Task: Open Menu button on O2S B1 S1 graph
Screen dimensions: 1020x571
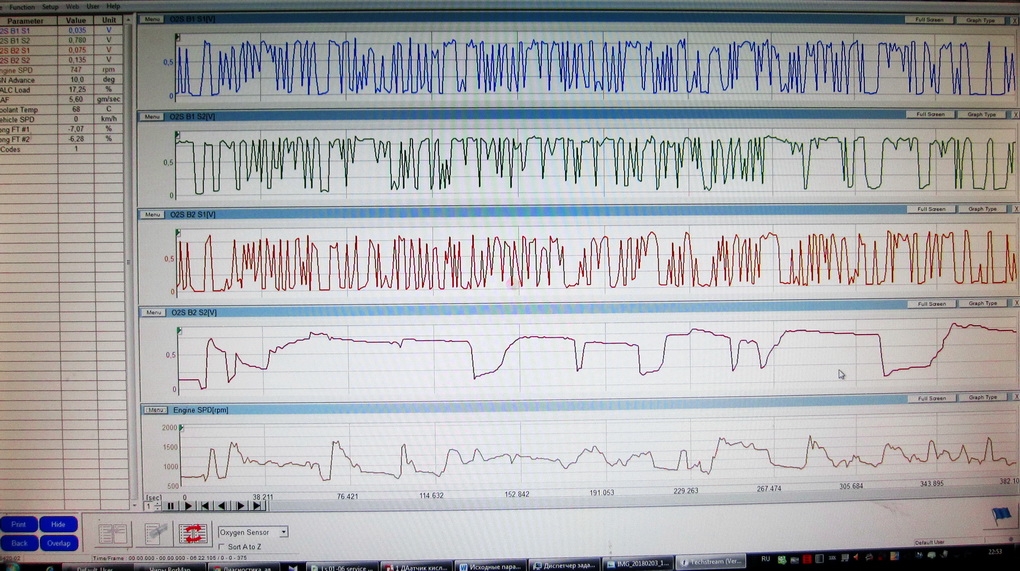Action: pos(152,20)
